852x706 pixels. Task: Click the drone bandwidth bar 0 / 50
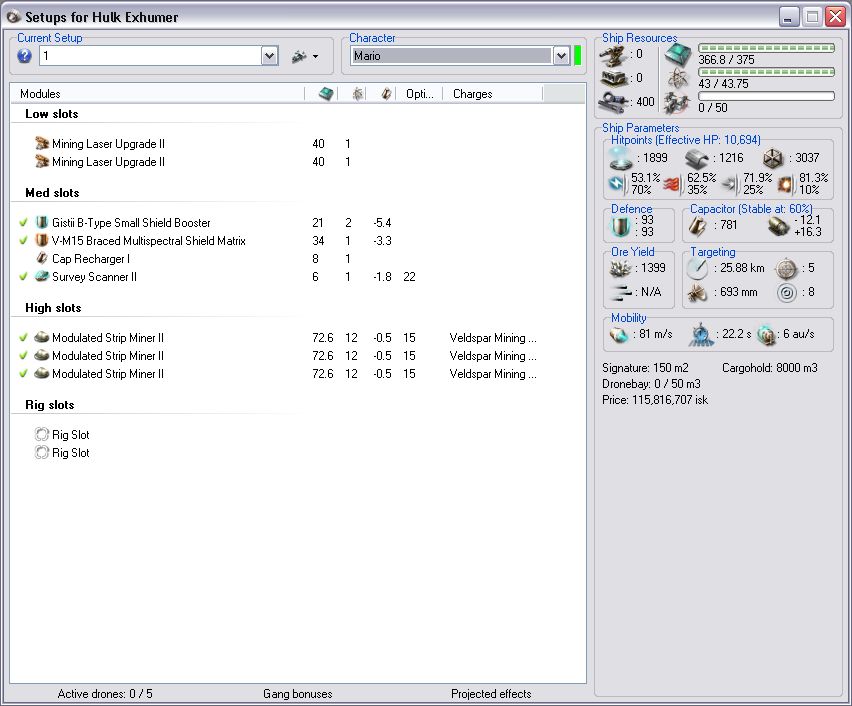pos(766,96)
